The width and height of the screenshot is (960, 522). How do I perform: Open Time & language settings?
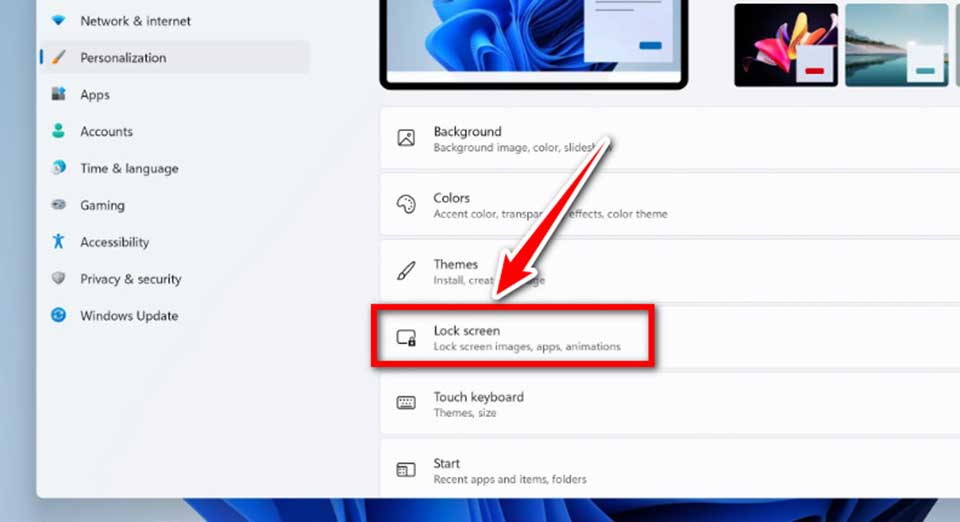[x=175, y=168]
